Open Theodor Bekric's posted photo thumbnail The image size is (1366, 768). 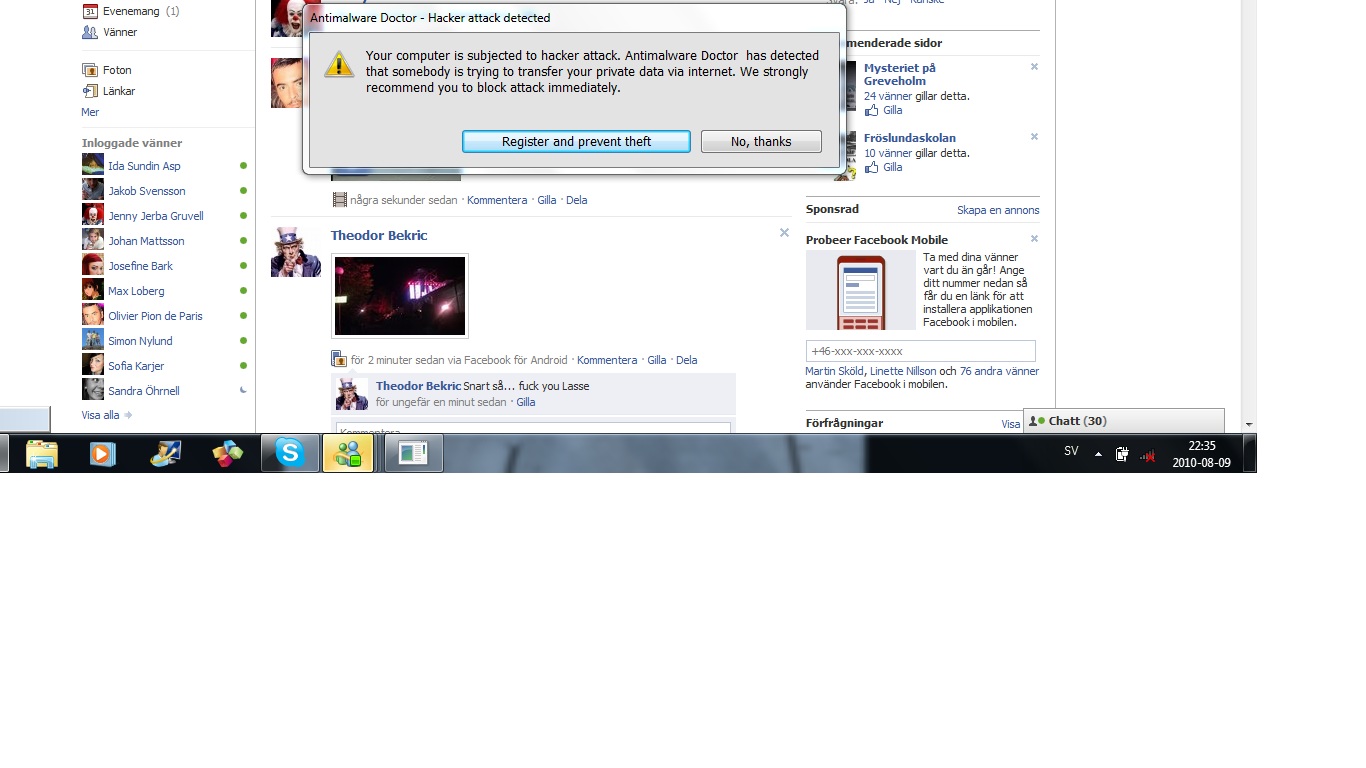coord(400,296)
